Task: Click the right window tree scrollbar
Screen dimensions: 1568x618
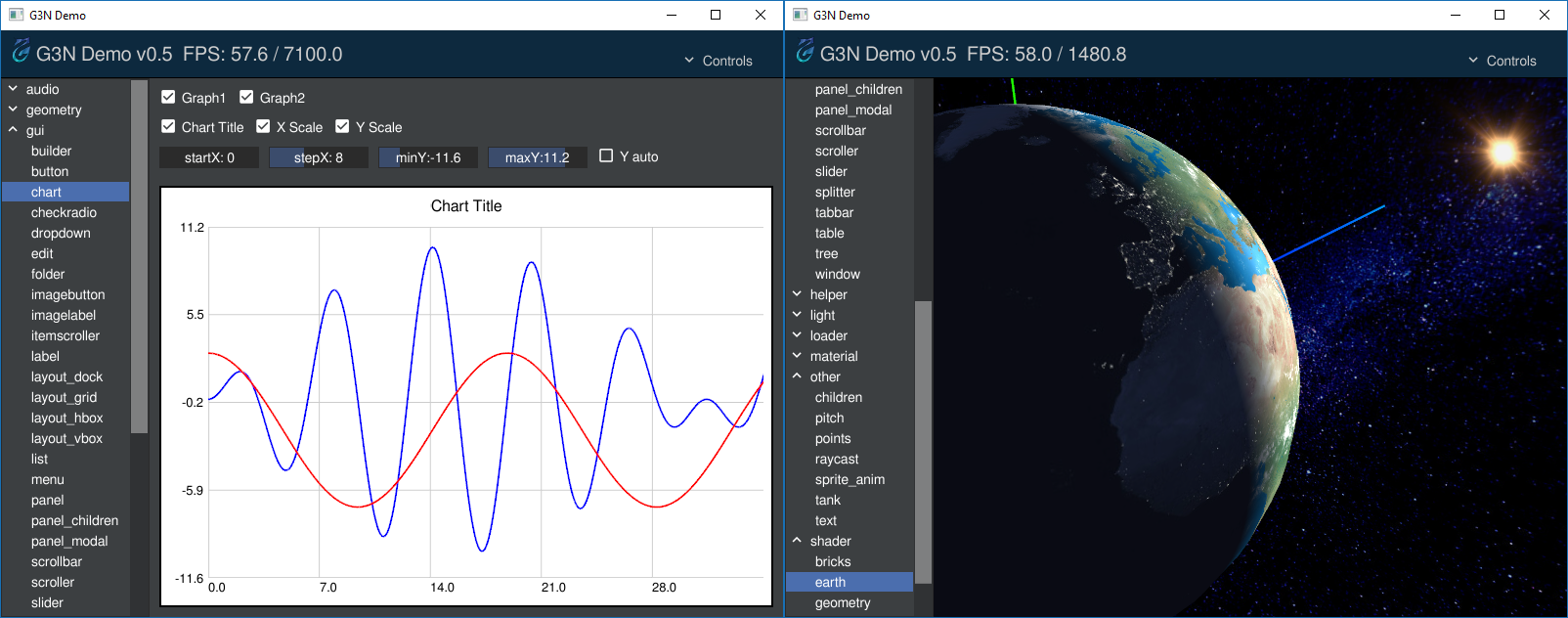Action: pos(923,442)
